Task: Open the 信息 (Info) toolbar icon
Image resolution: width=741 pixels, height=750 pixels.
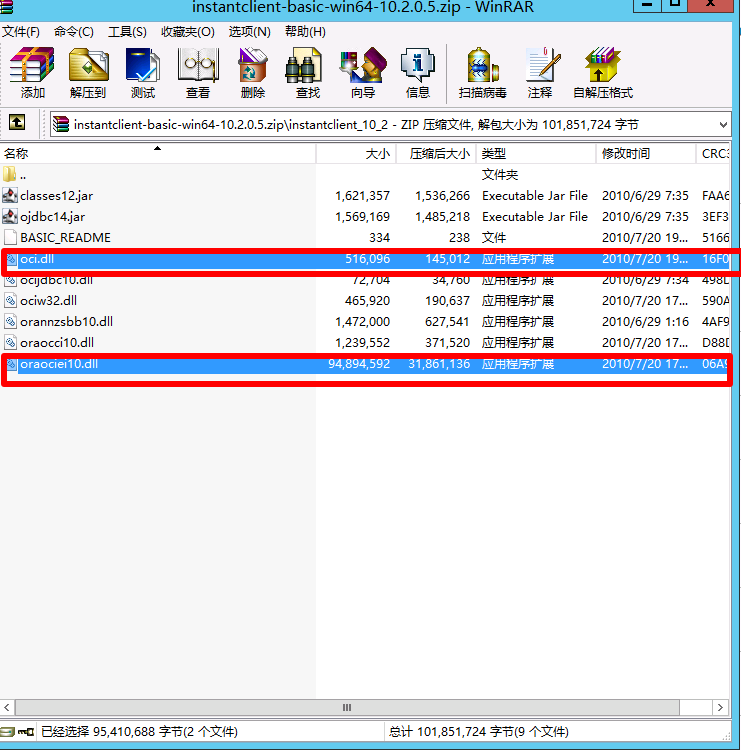Action: 418,65
